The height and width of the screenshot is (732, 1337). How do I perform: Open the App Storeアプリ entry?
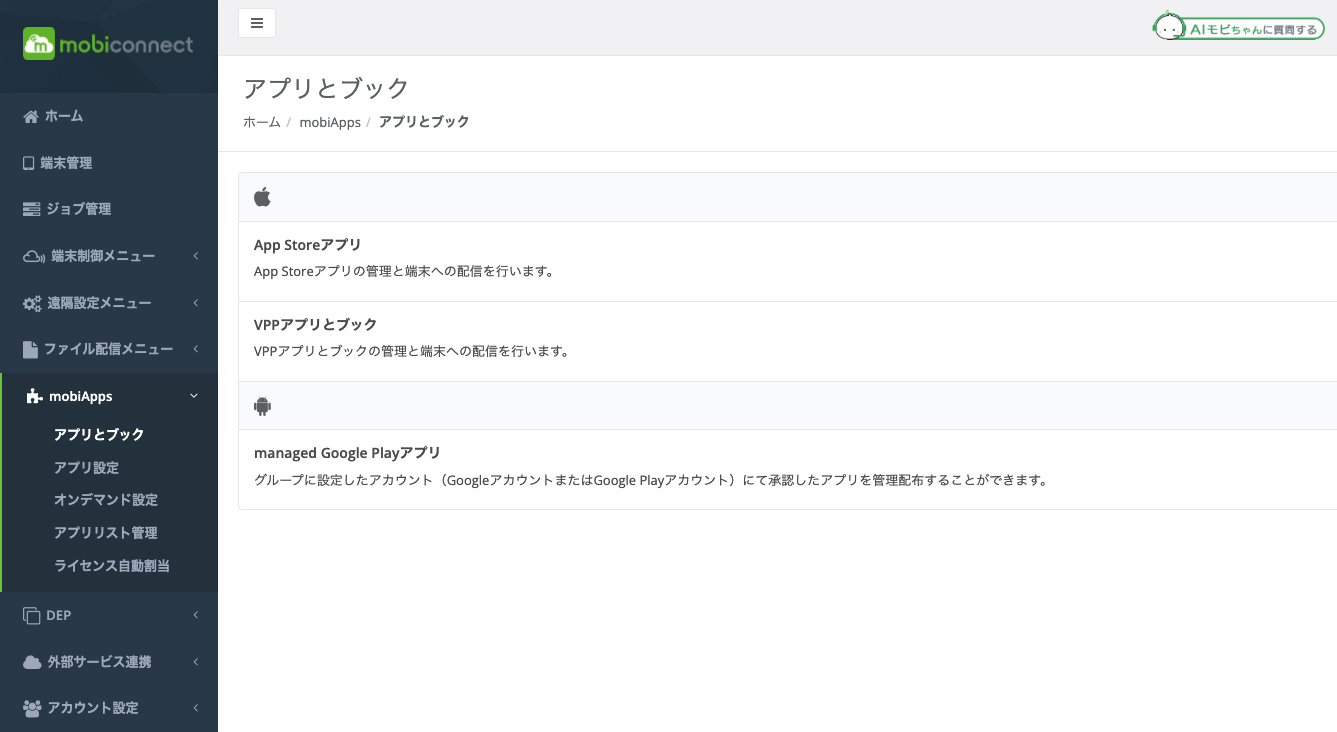point(307,244)
